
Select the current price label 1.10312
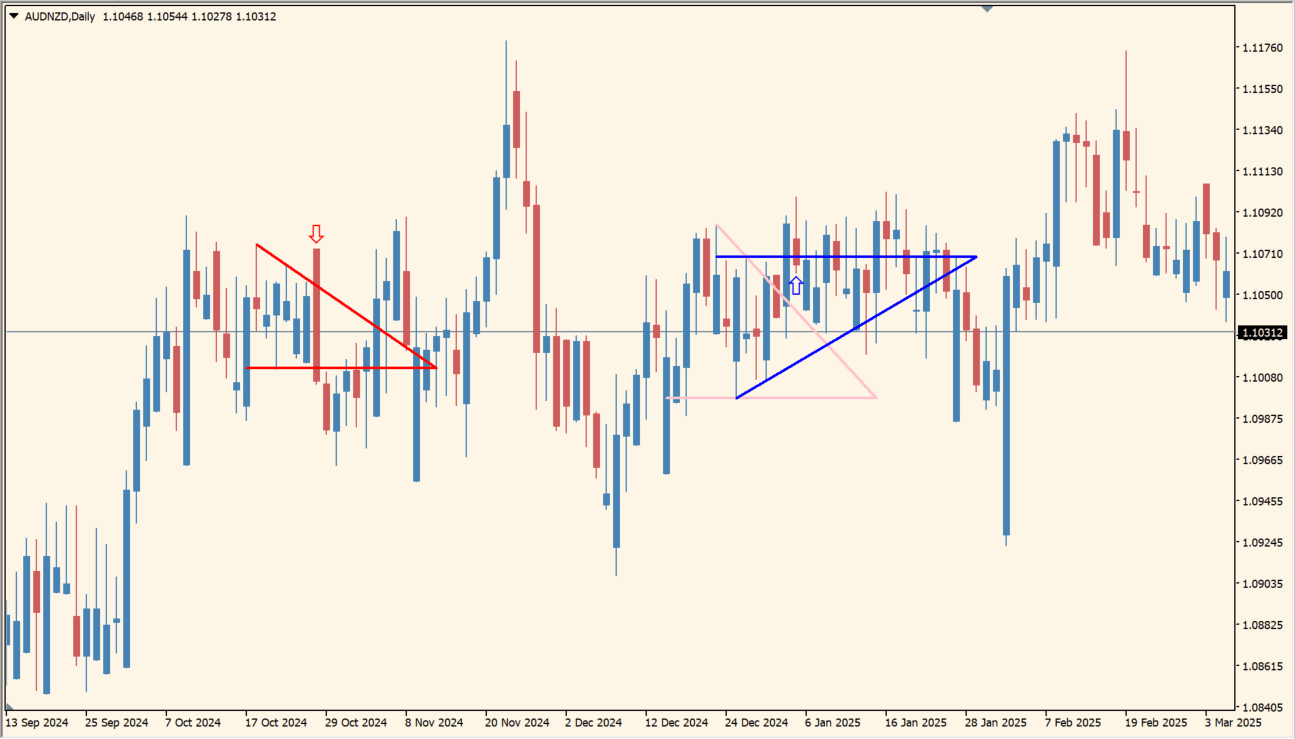[1263, 333]
